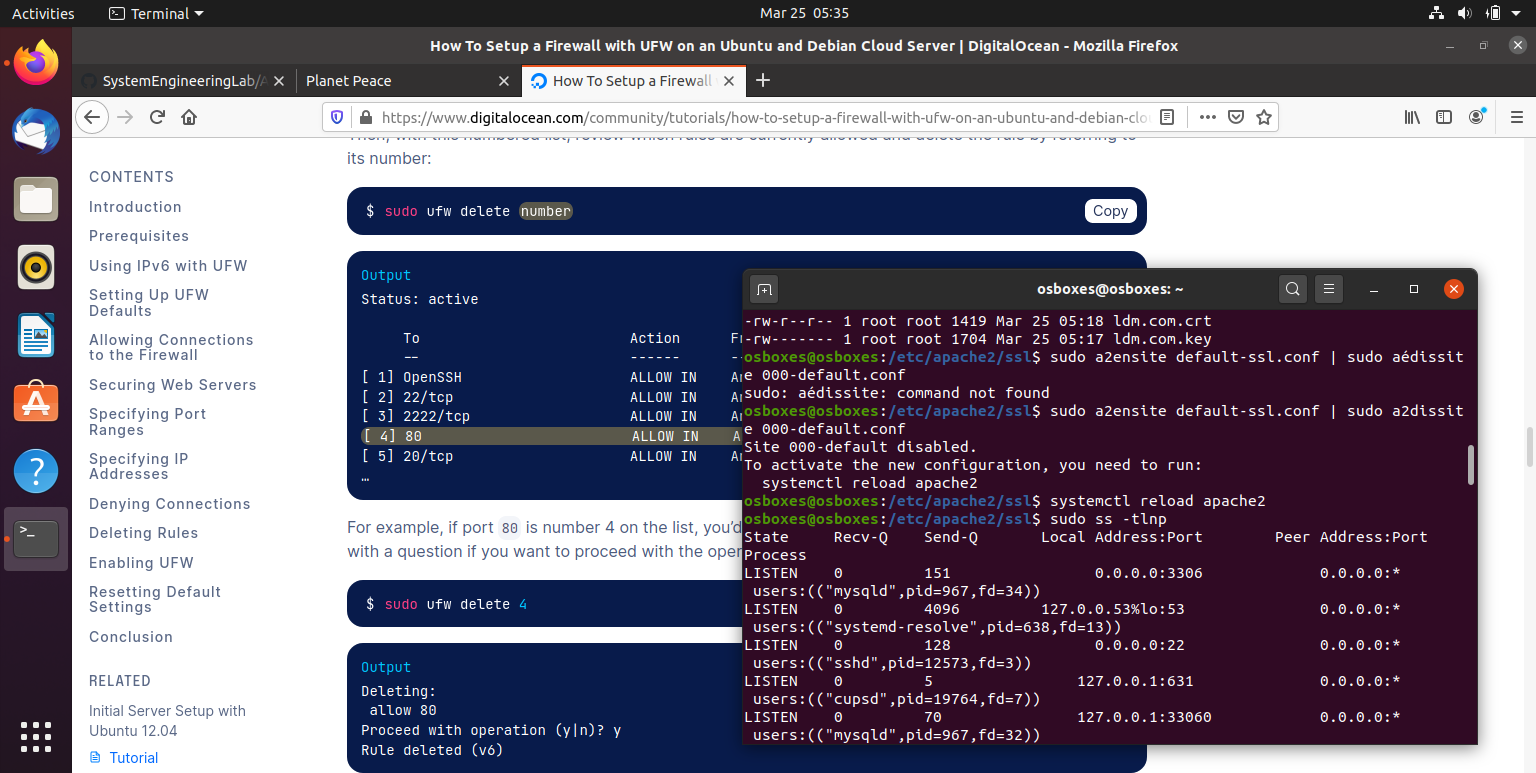Screen dimensions: 1536x773
Task: Go to Using IPv6 with UFW
Action: [x=168, y=266]
